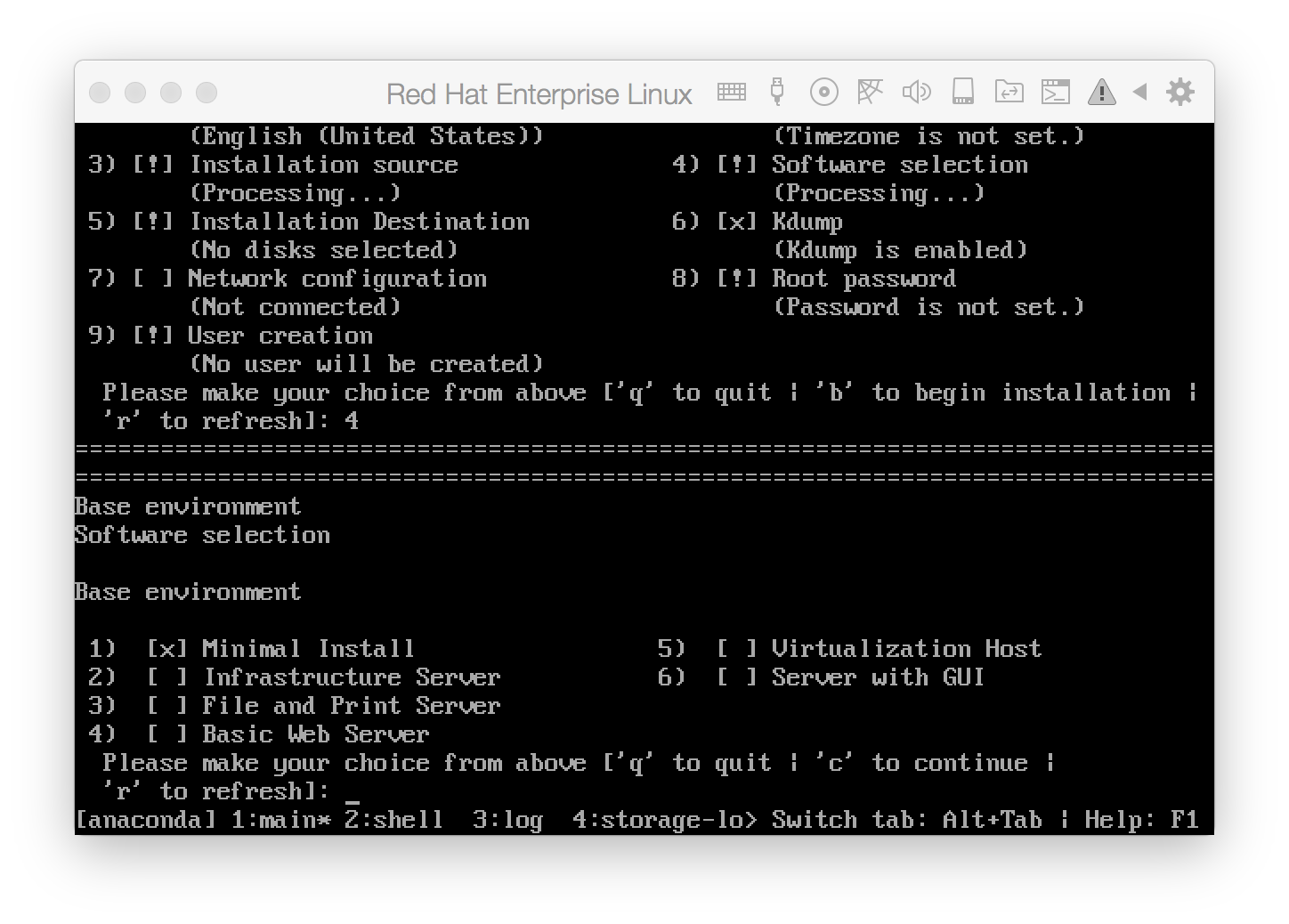Click the zoom window button

tap(171, 93)
